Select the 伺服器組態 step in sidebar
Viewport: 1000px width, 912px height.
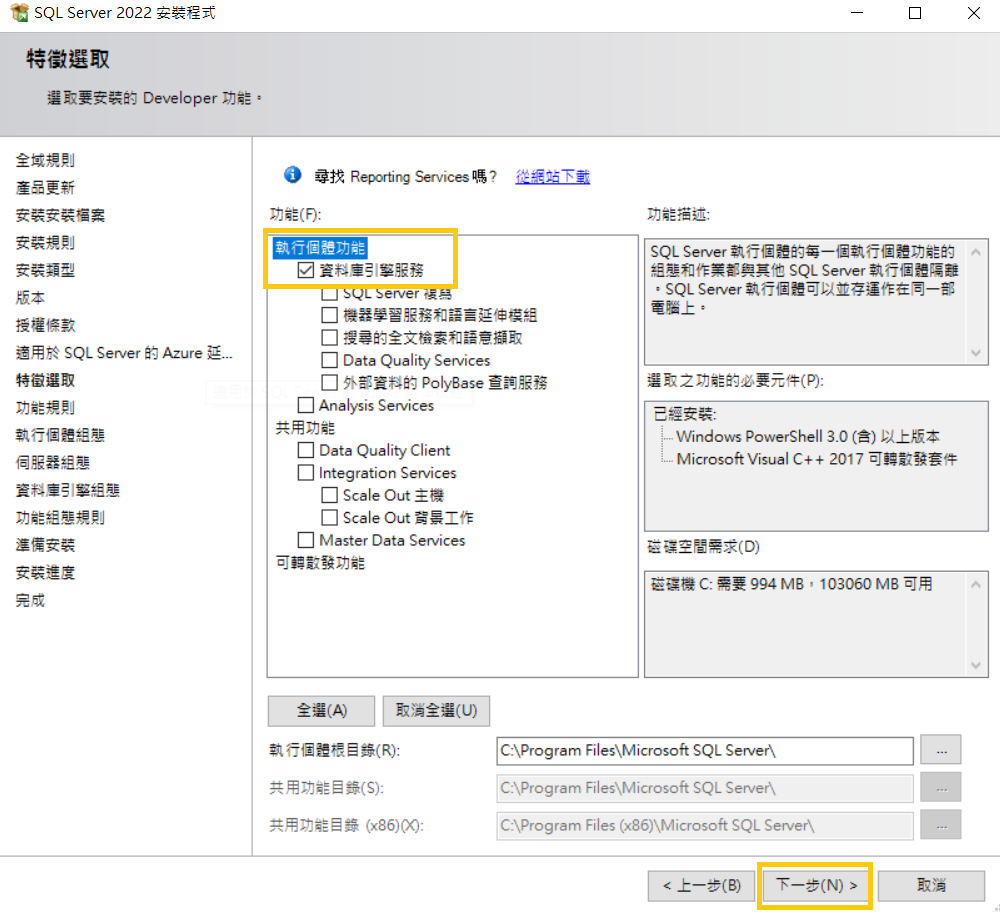(x=52, y=462)
